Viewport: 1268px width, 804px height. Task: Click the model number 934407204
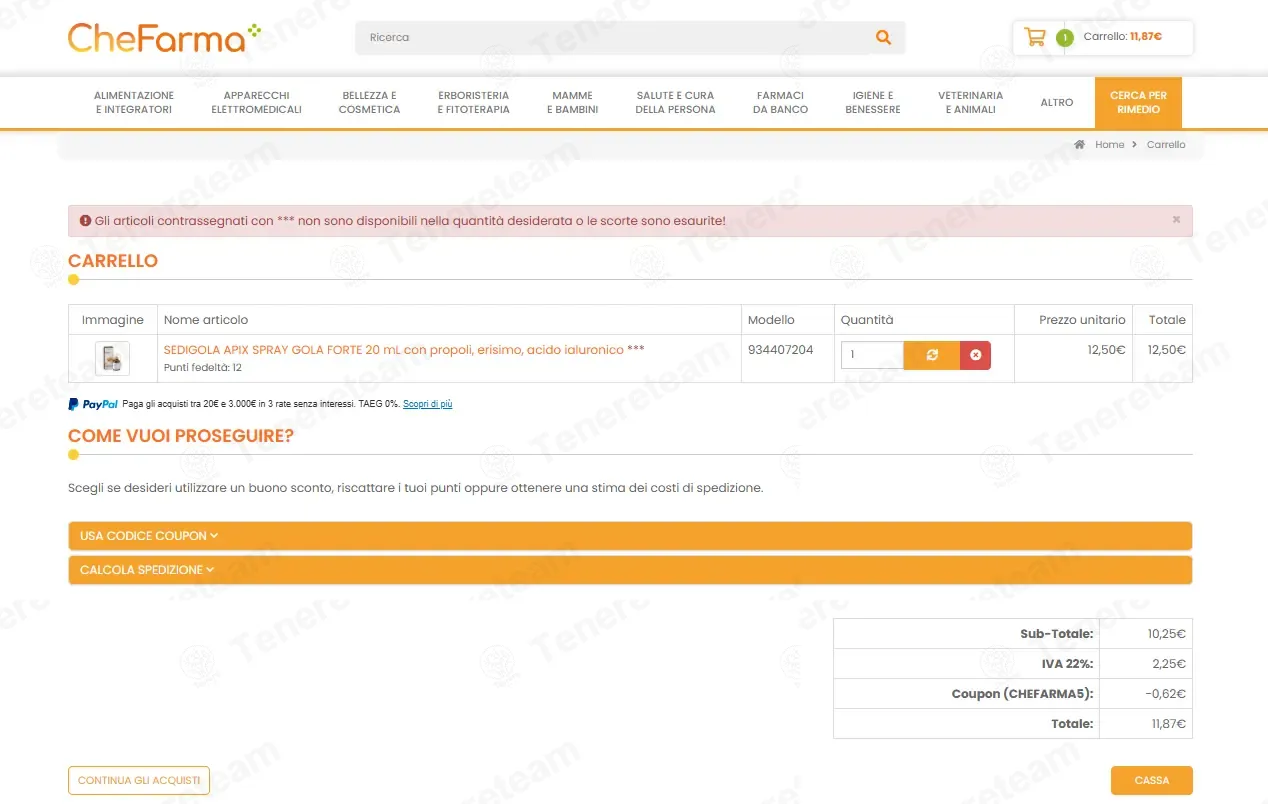pos(781,350)
